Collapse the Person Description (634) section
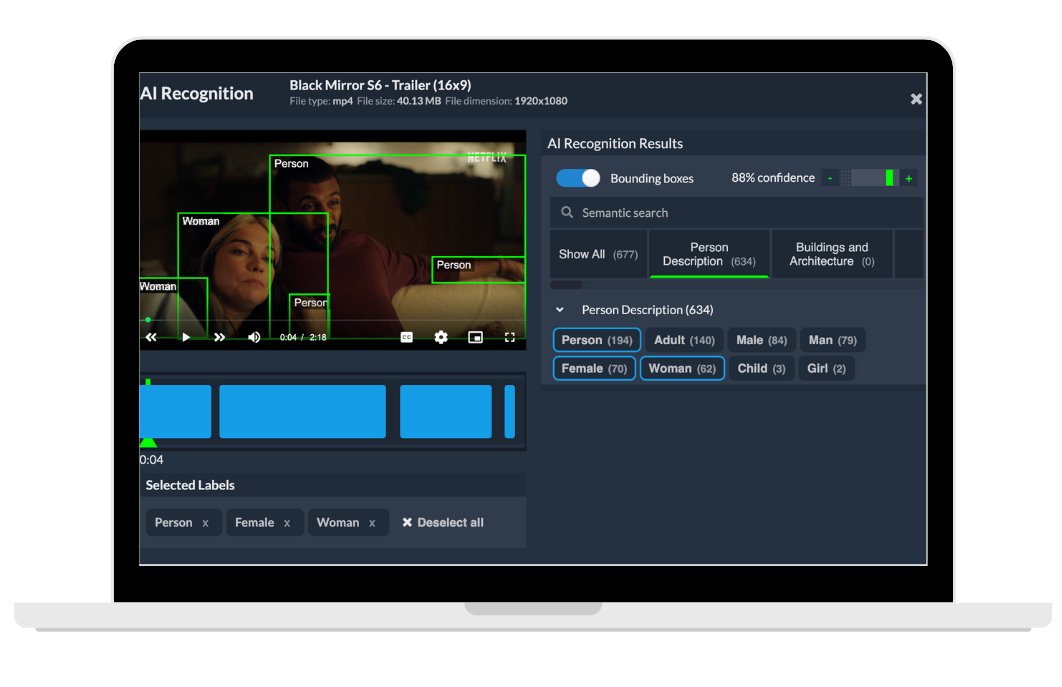Screen dimensions: 1062x687 [559, 310]
